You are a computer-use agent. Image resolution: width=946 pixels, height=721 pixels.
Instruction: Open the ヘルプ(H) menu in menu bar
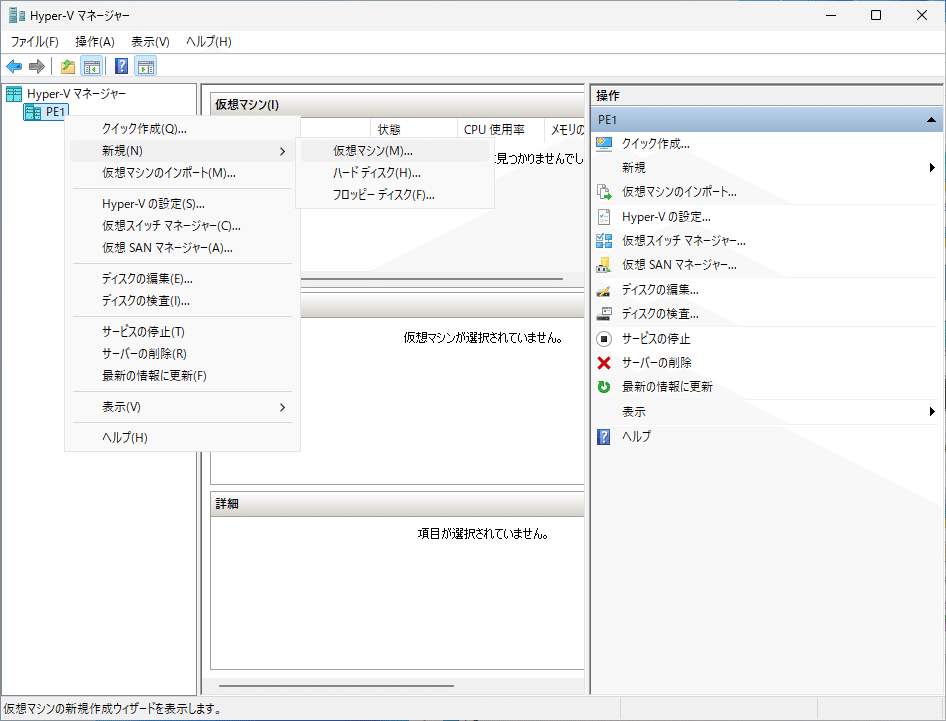pos(209,42)
